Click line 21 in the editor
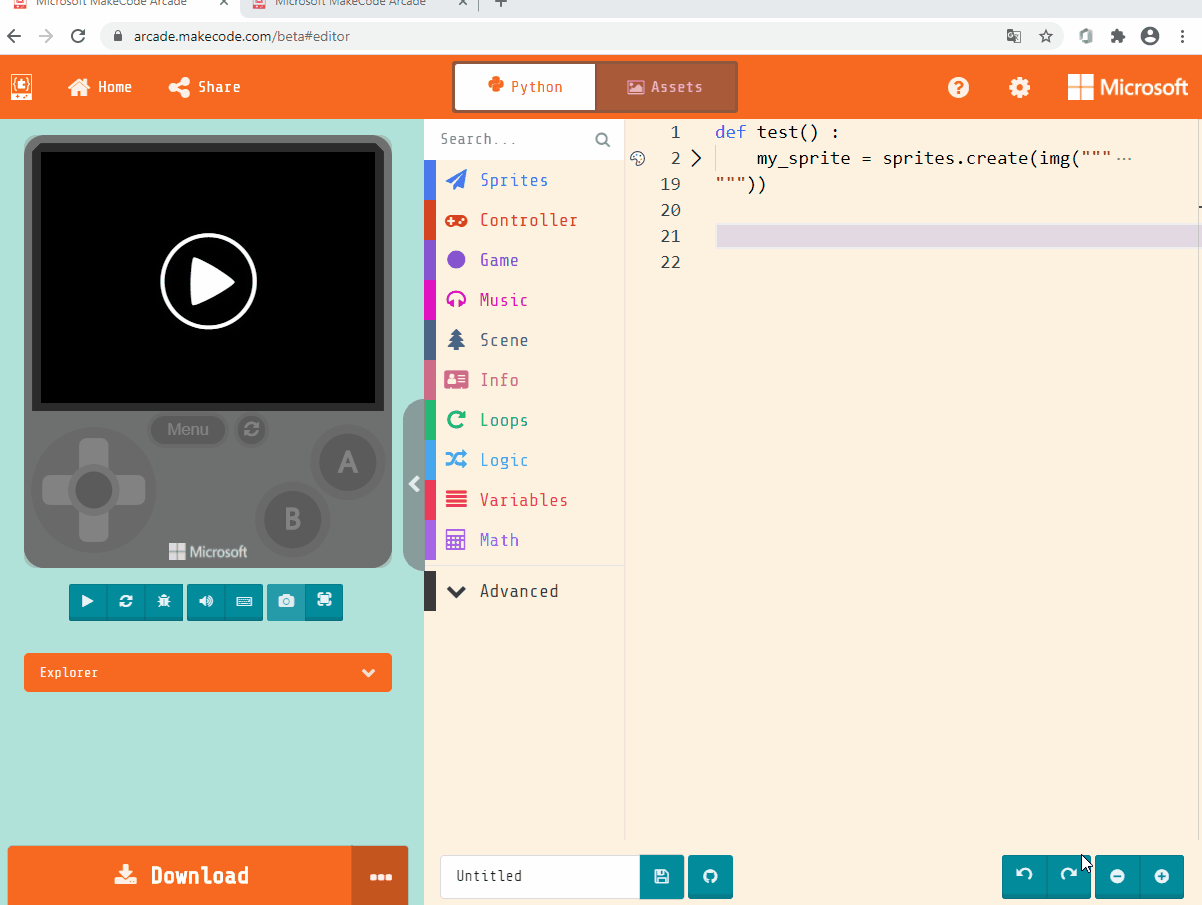The height and width of the screenshot is (905, 1202). tap(958, 236)
